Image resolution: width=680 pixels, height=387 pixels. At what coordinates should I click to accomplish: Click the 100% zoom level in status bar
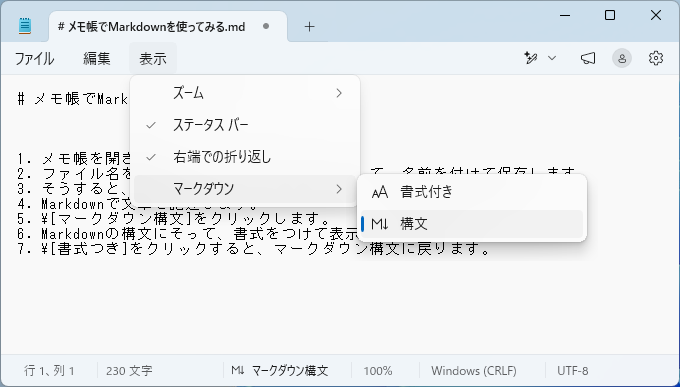(378, 371)
